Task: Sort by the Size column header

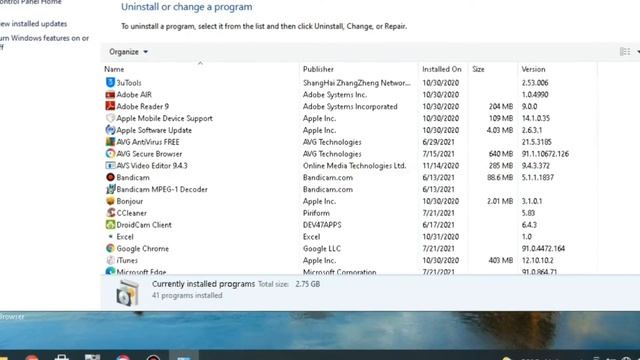Action: pyautogui.click(x=478, y=69)
